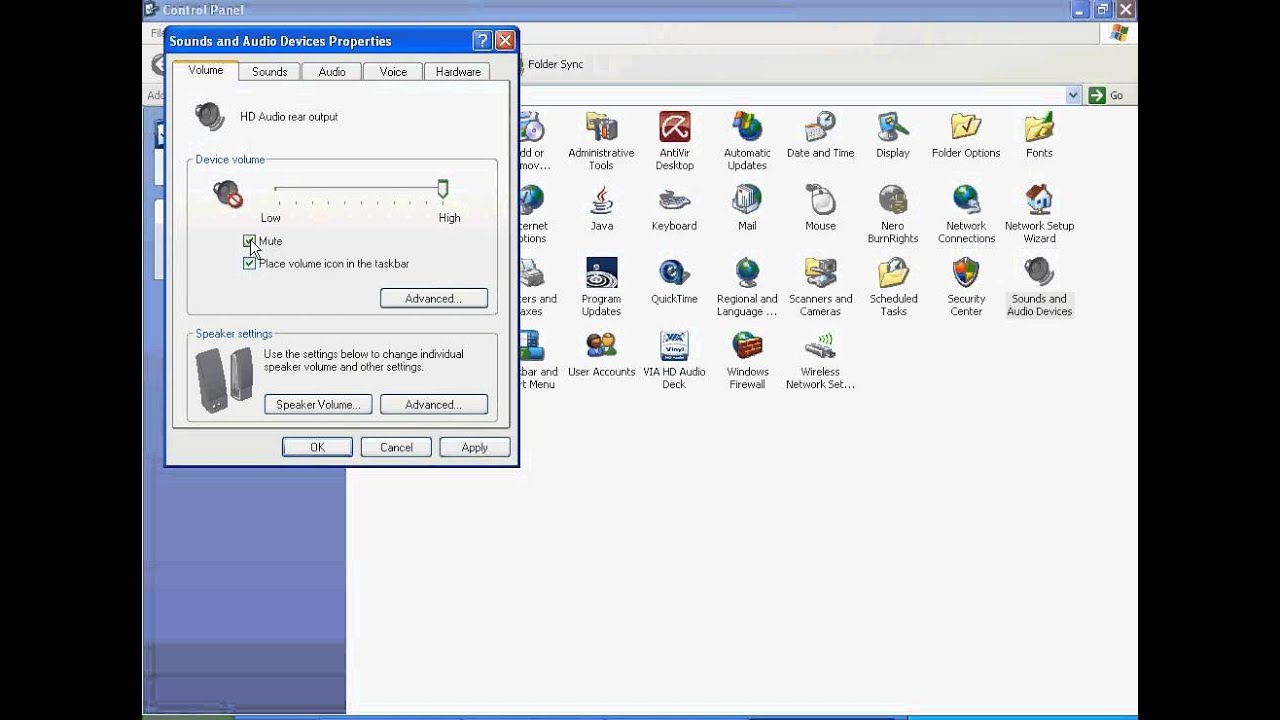Switch to the Volume tab
Screen dimensions: 1280x720
(206, 70)
